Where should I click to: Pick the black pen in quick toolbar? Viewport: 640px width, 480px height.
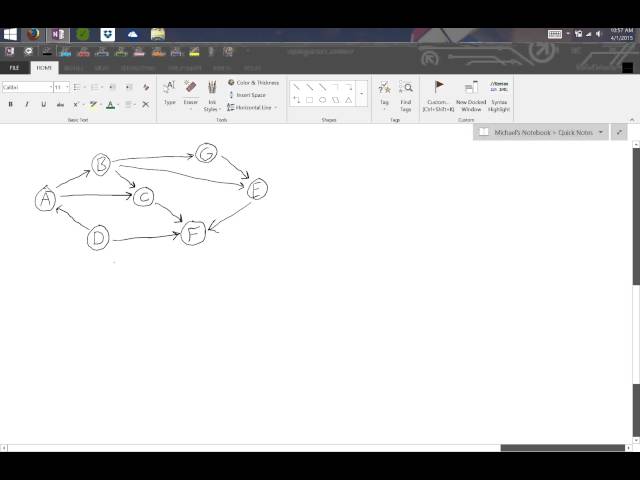coord(47,51)
